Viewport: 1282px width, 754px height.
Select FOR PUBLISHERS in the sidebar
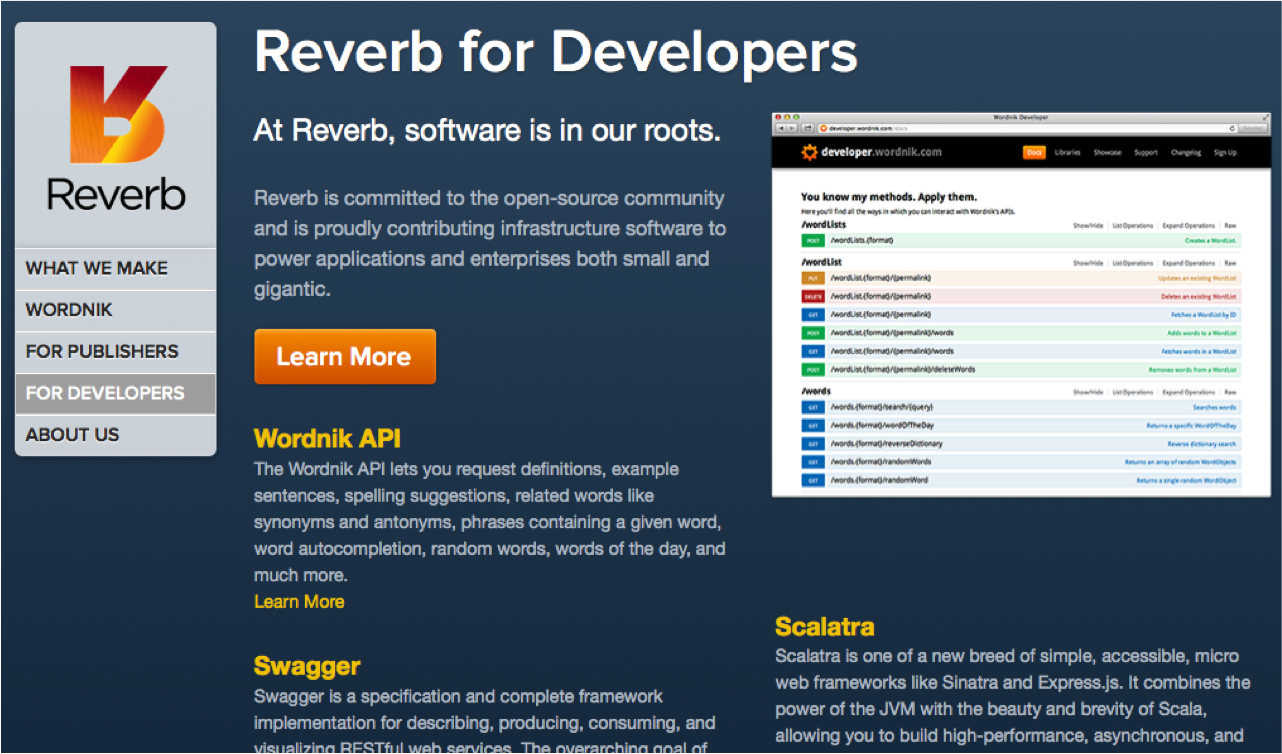point(116,352)
